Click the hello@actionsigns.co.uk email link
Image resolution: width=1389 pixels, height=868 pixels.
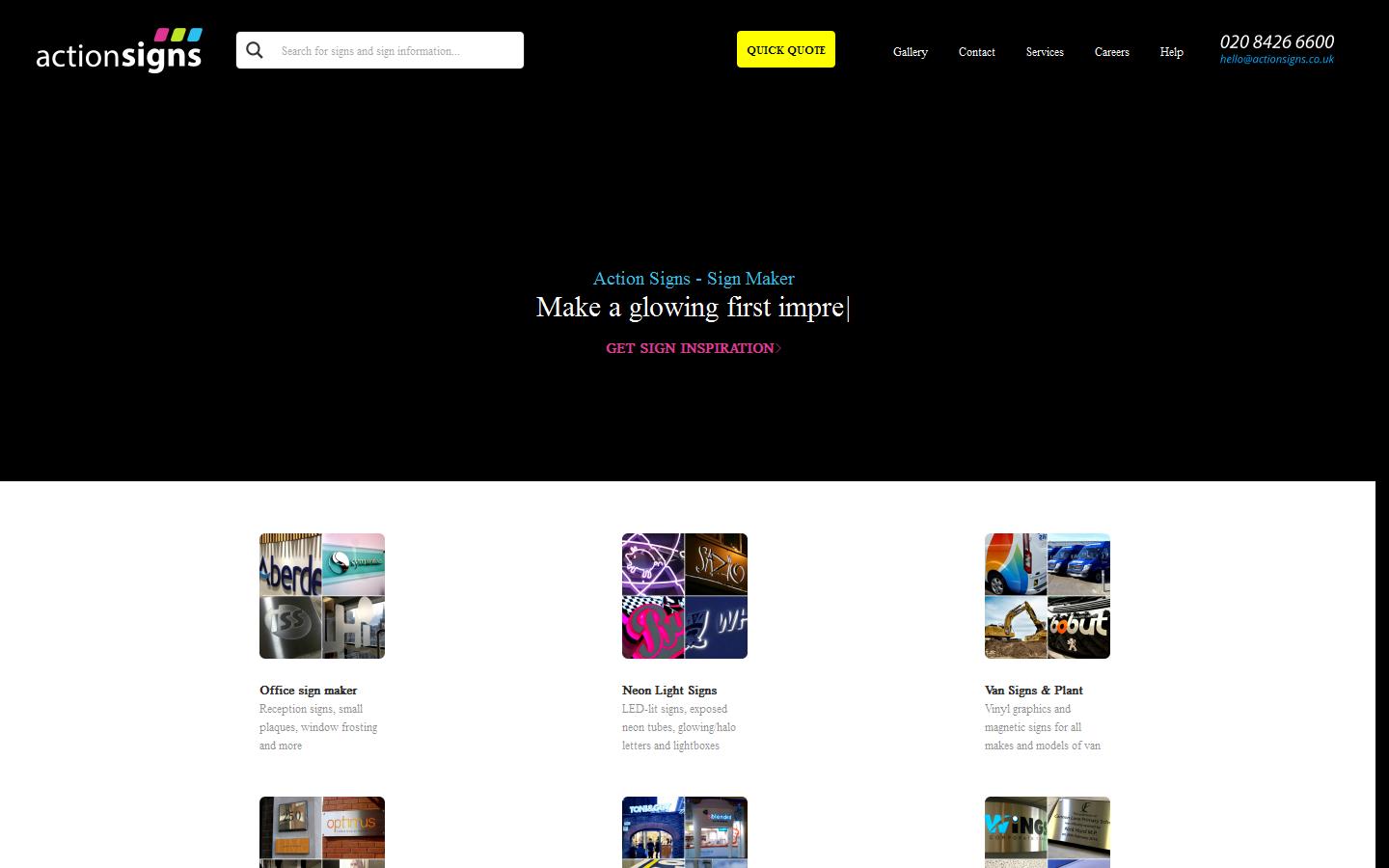(x=1276, y=60)
